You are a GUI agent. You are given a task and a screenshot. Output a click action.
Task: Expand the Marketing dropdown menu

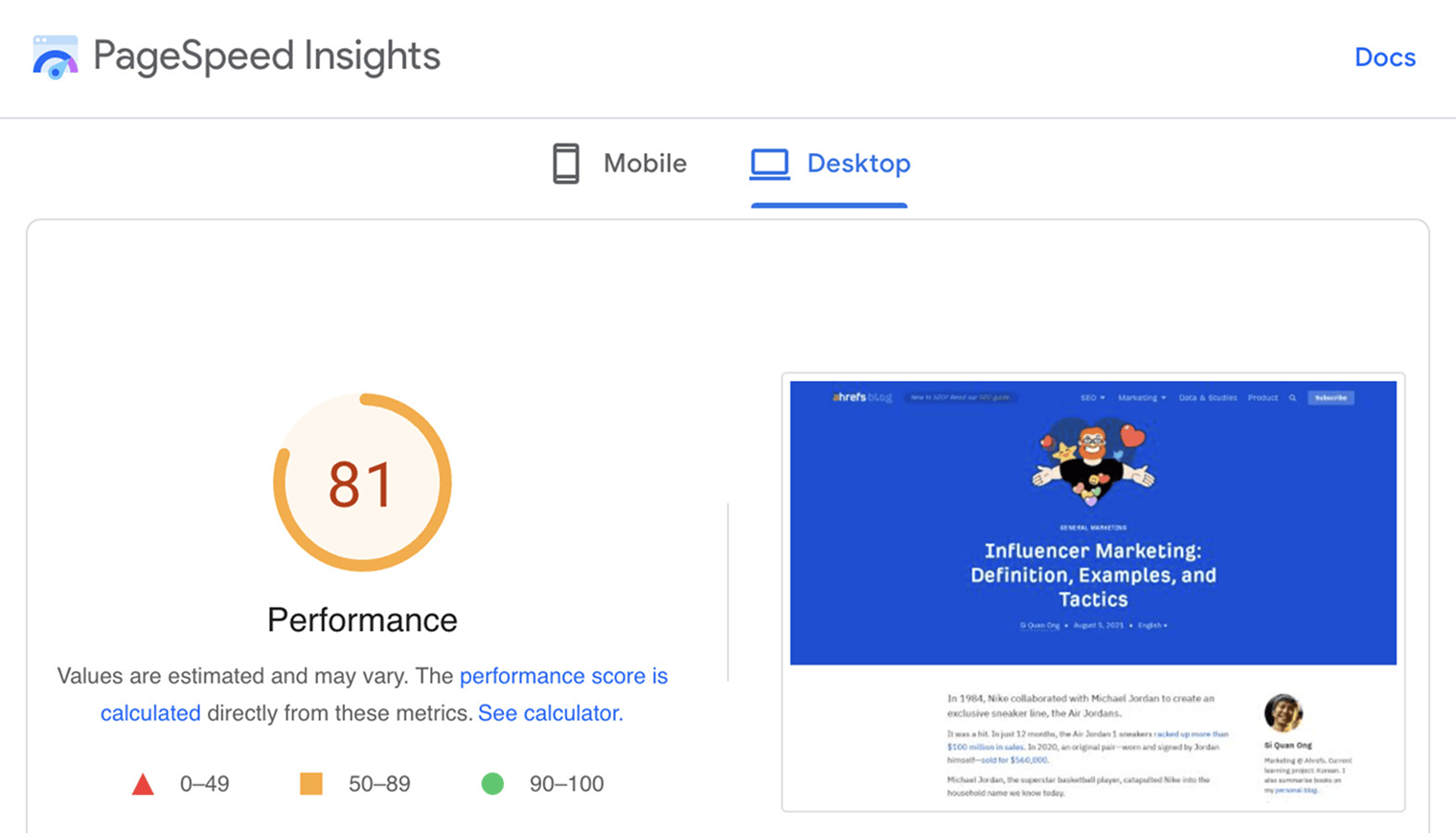[x=1140, y=397]
